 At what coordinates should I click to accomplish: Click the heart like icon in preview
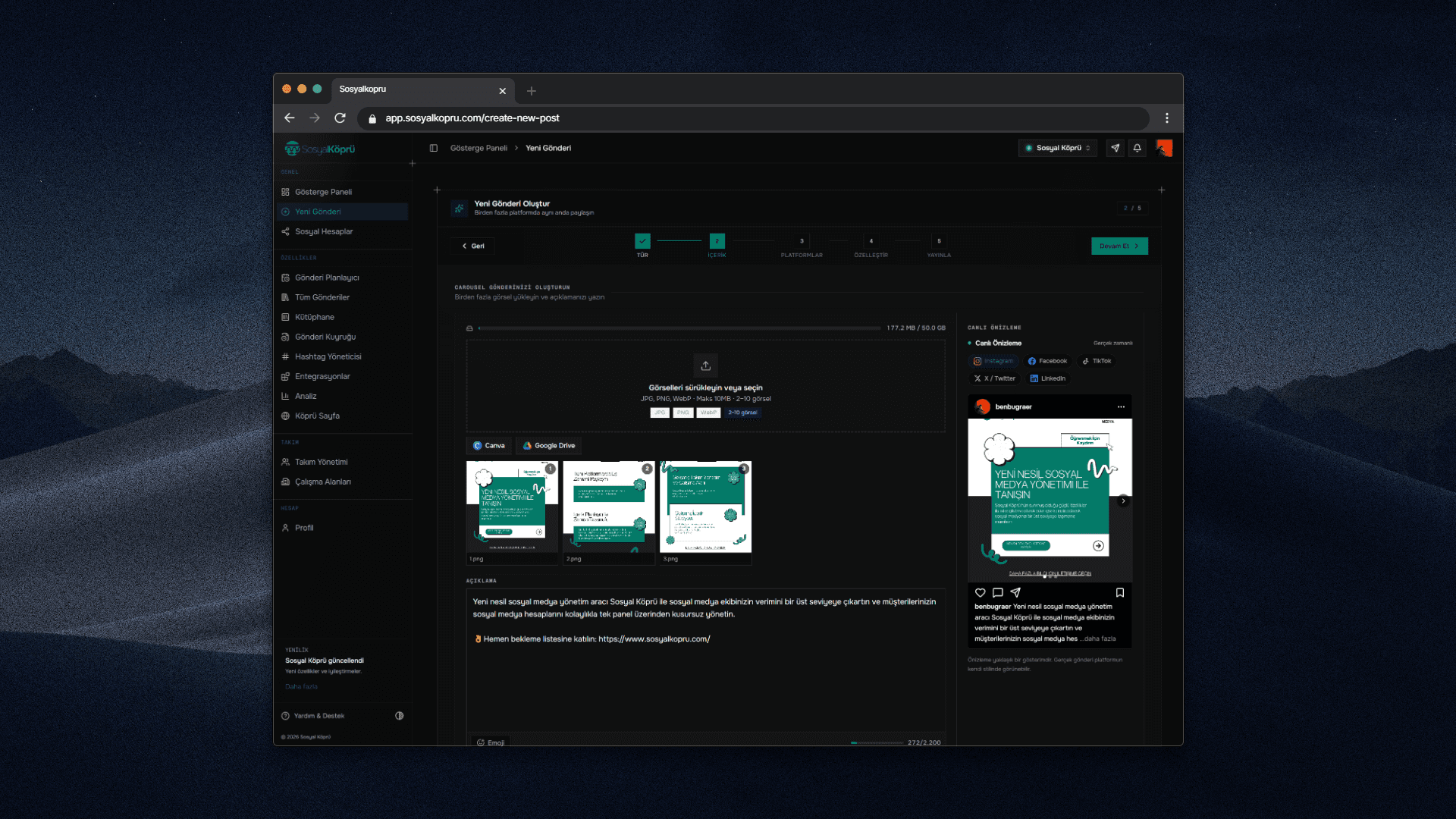click(980, 593)
